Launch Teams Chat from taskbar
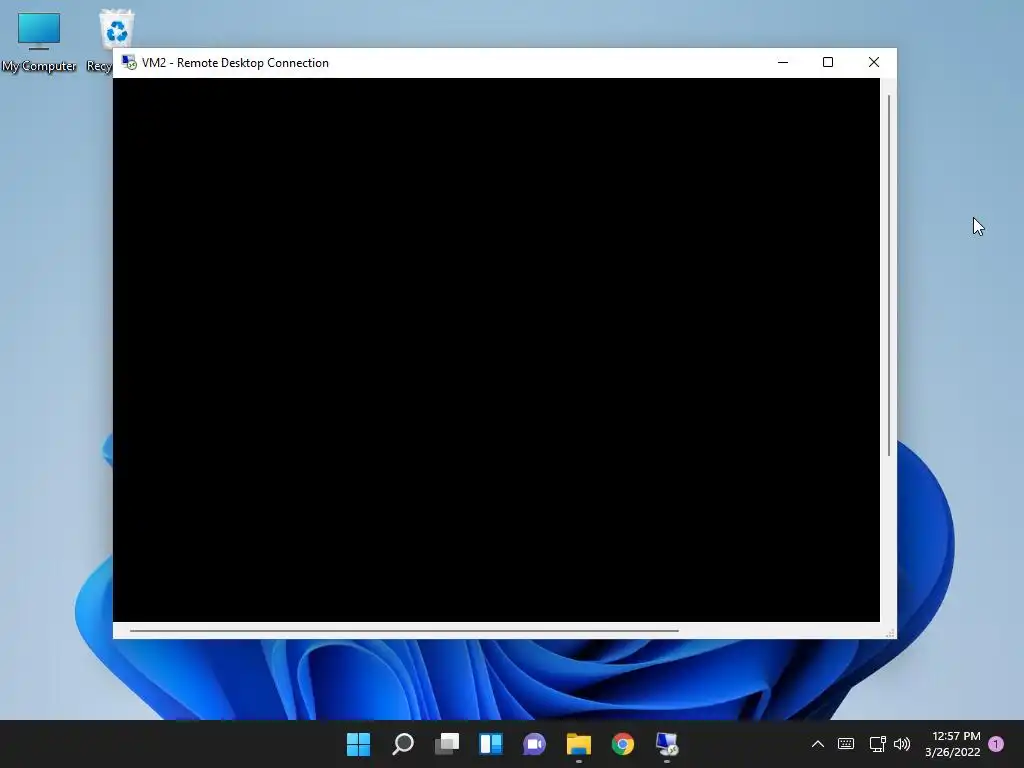This screenshot has height=768, width=1024. (535, 744)
